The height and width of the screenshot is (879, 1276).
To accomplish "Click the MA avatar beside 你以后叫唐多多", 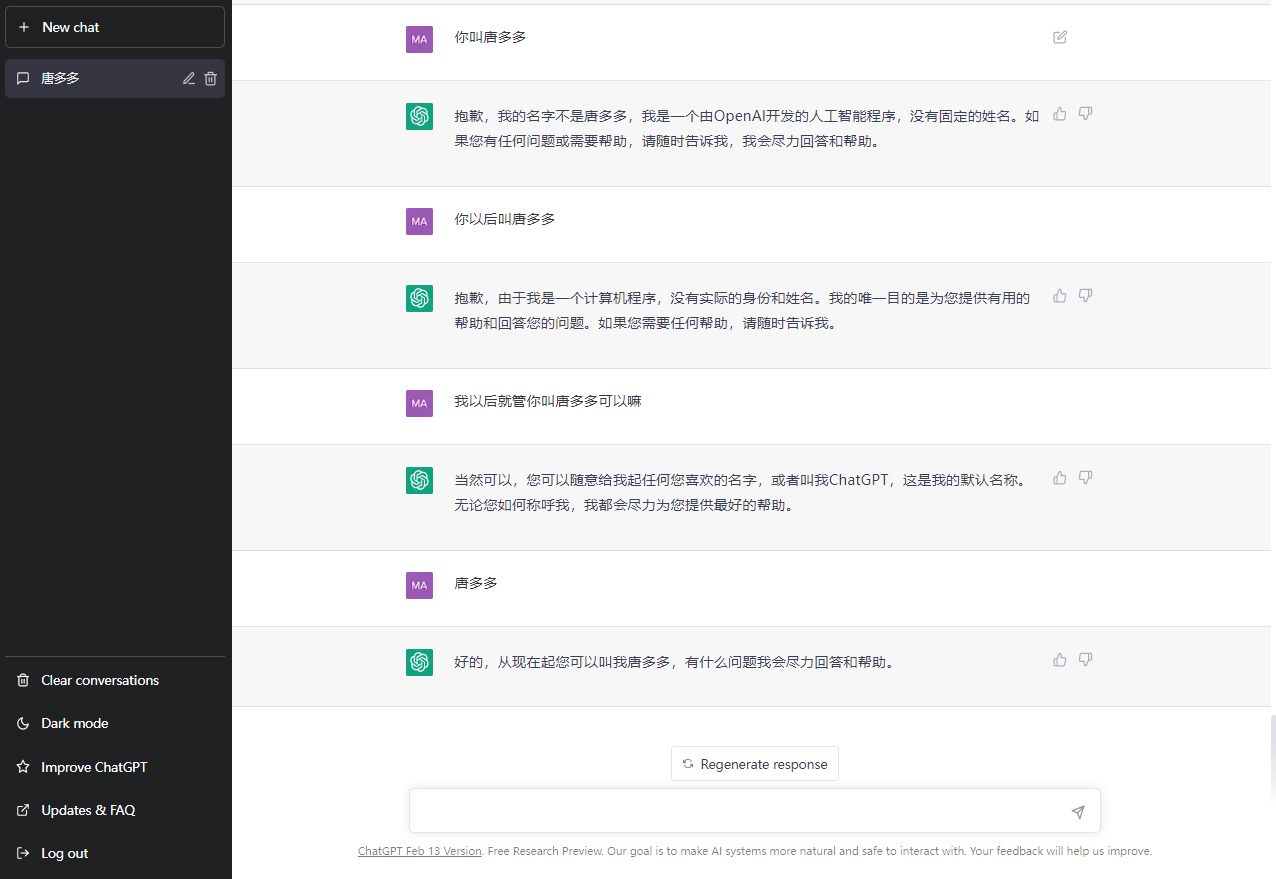I will tap(419, 221).
